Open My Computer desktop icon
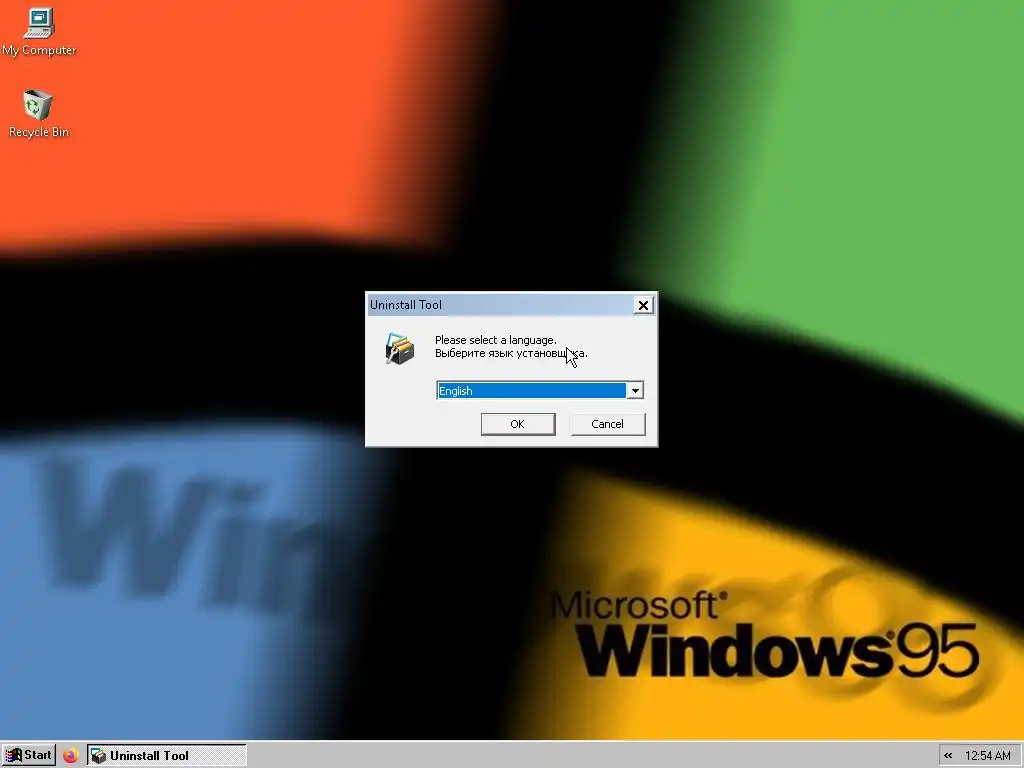Screen dimensions: 1024x768 coord(39,31)
